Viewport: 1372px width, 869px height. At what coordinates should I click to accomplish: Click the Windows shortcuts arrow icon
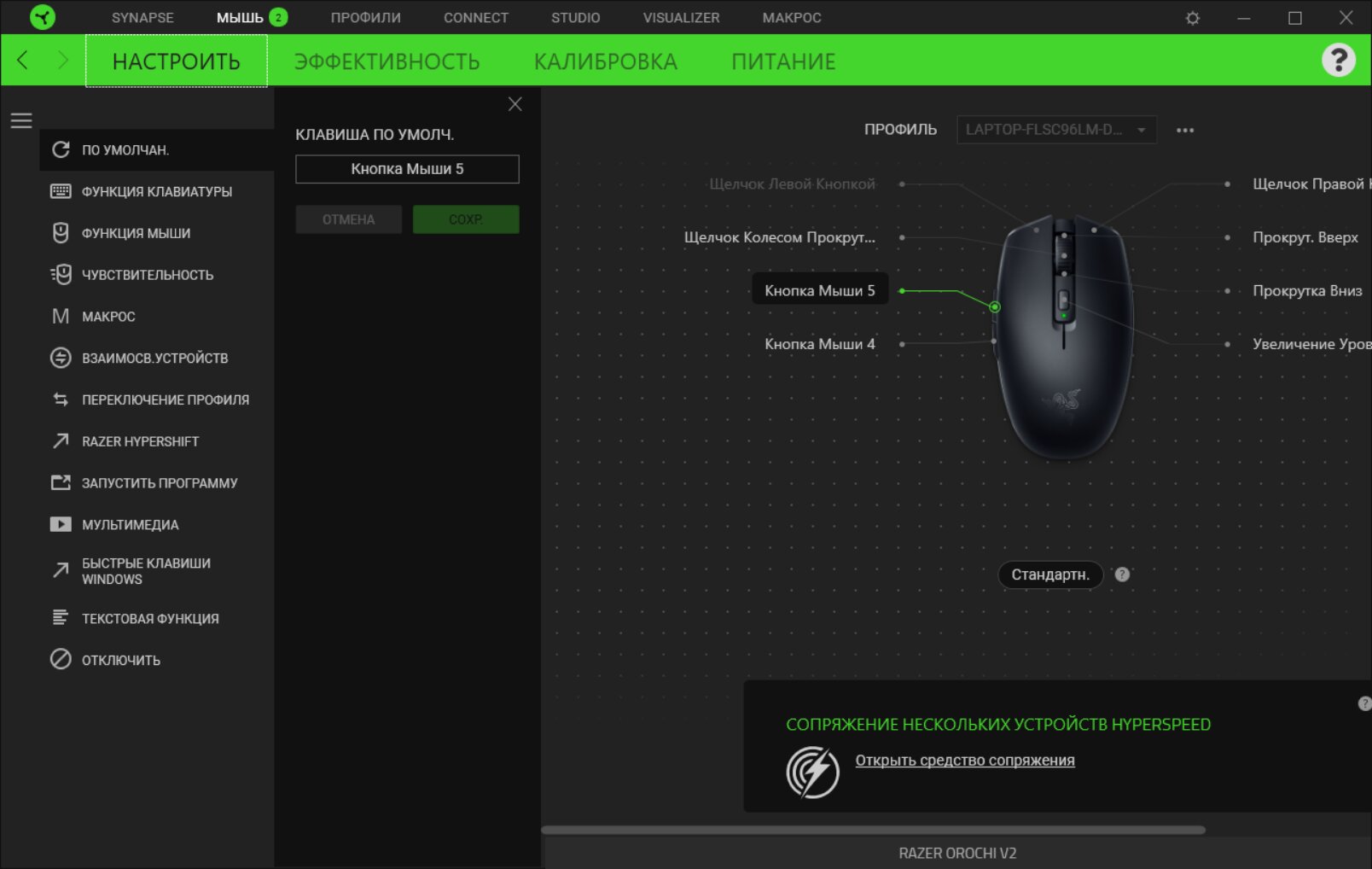(61, 570)
